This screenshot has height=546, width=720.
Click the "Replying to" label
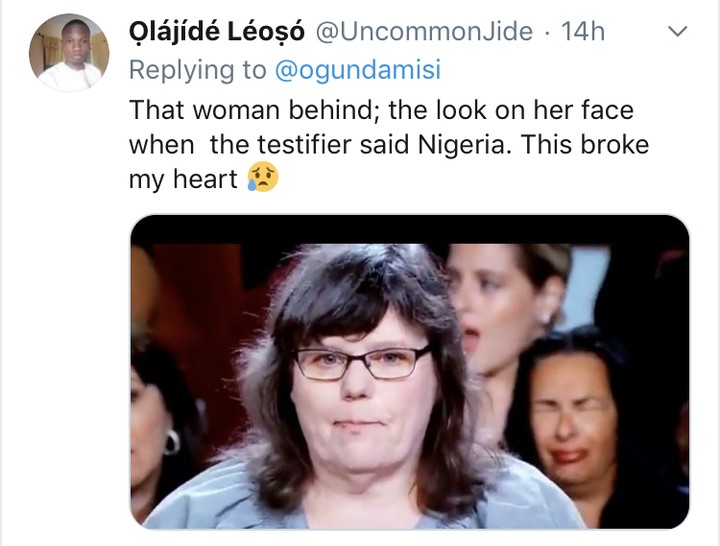[x=196, y=69]
